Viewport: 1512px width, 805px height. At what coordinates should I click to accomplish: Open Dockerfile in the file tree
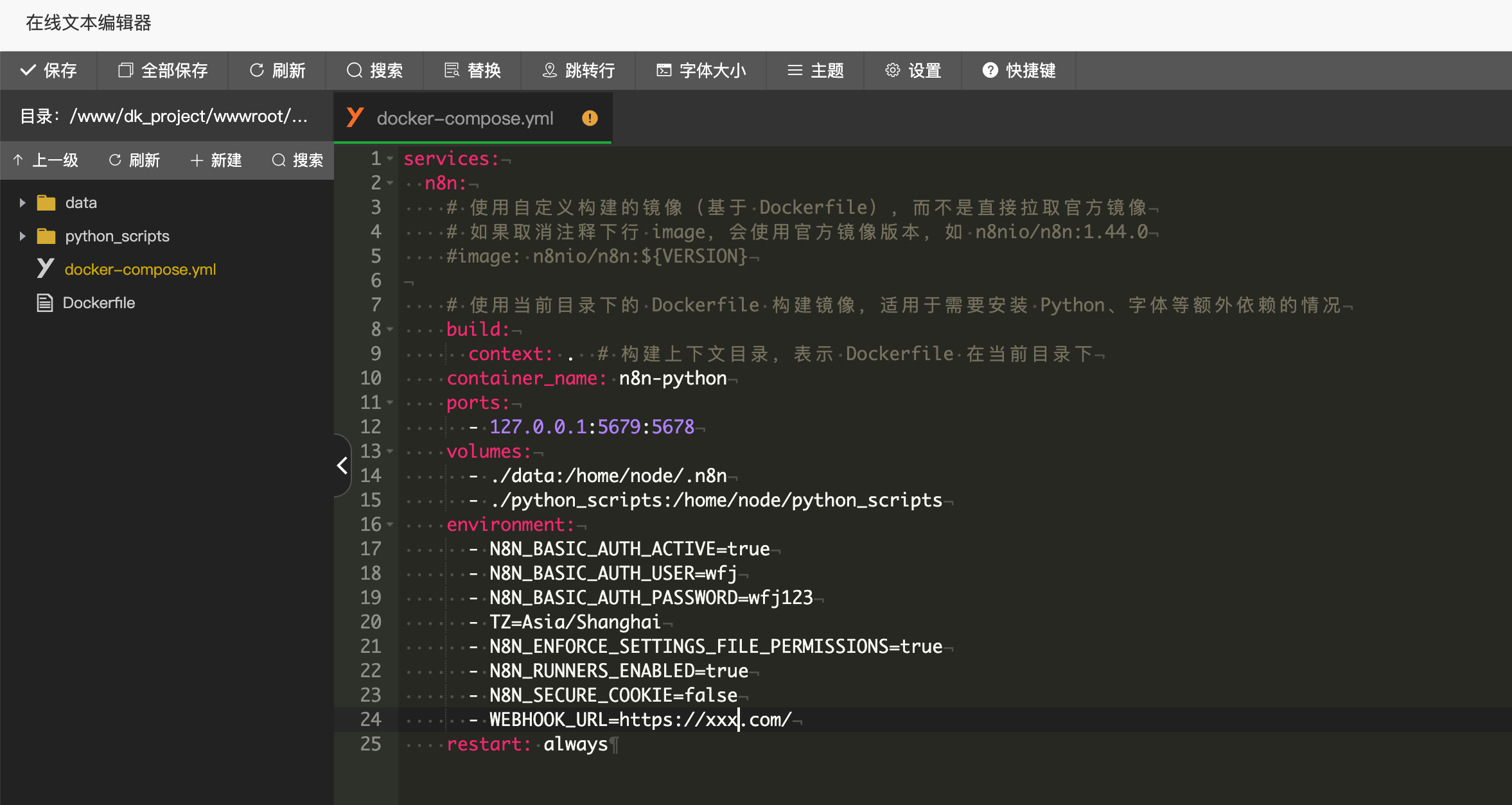click(99, 303)
